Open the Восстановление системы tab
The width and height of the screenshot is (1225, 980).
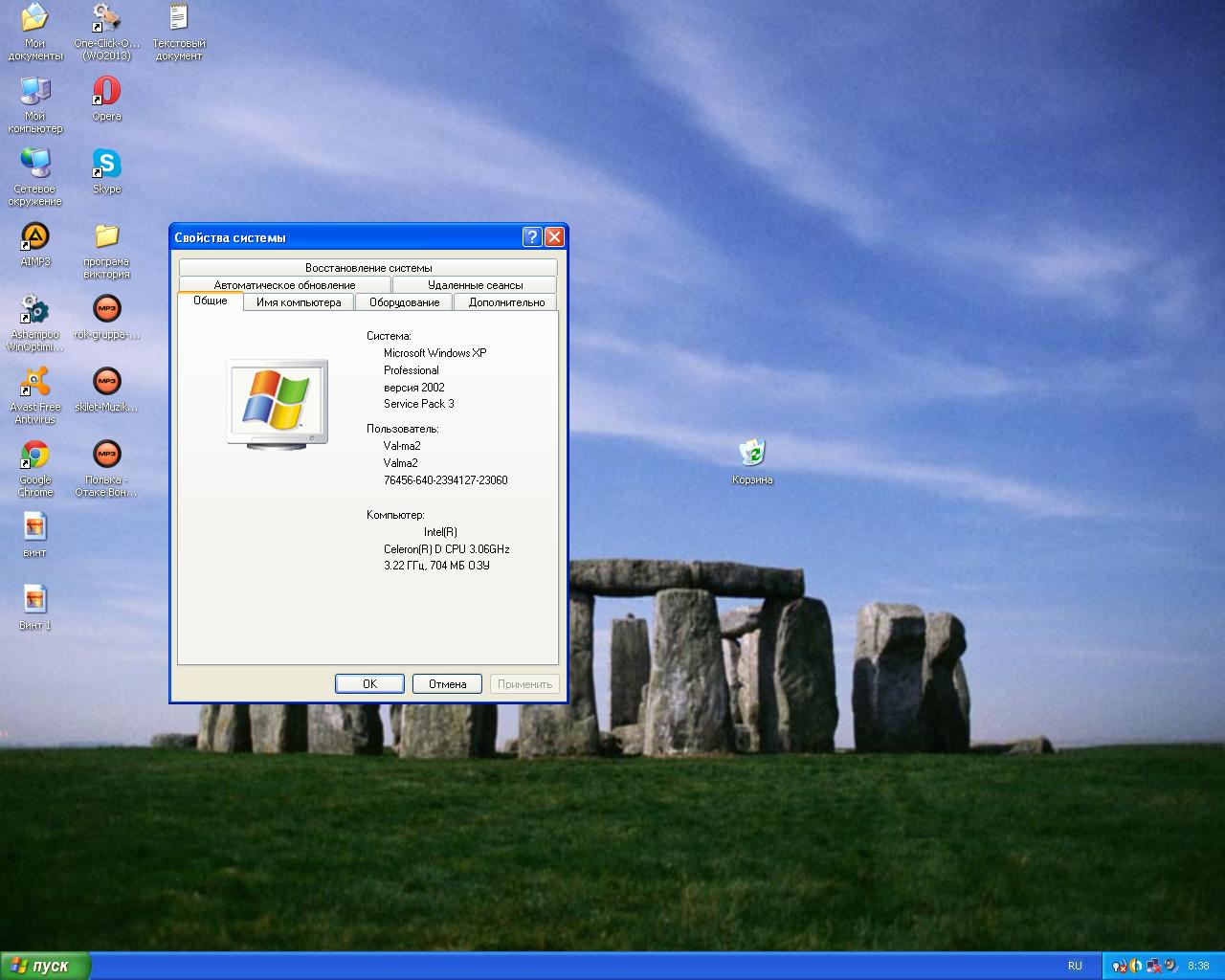pos(368,268)
